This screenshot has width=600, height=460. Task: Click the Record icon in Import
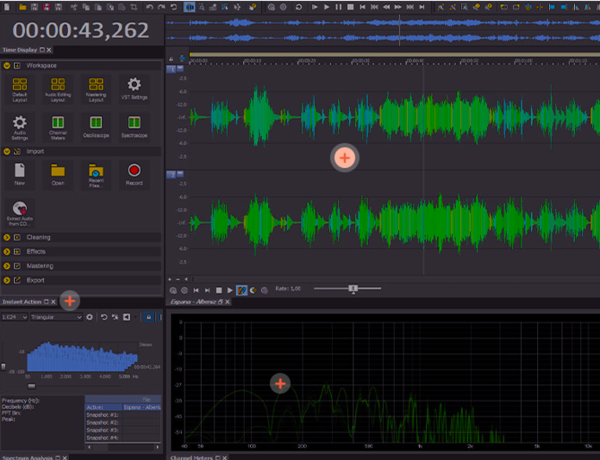(x=134, y=172)
